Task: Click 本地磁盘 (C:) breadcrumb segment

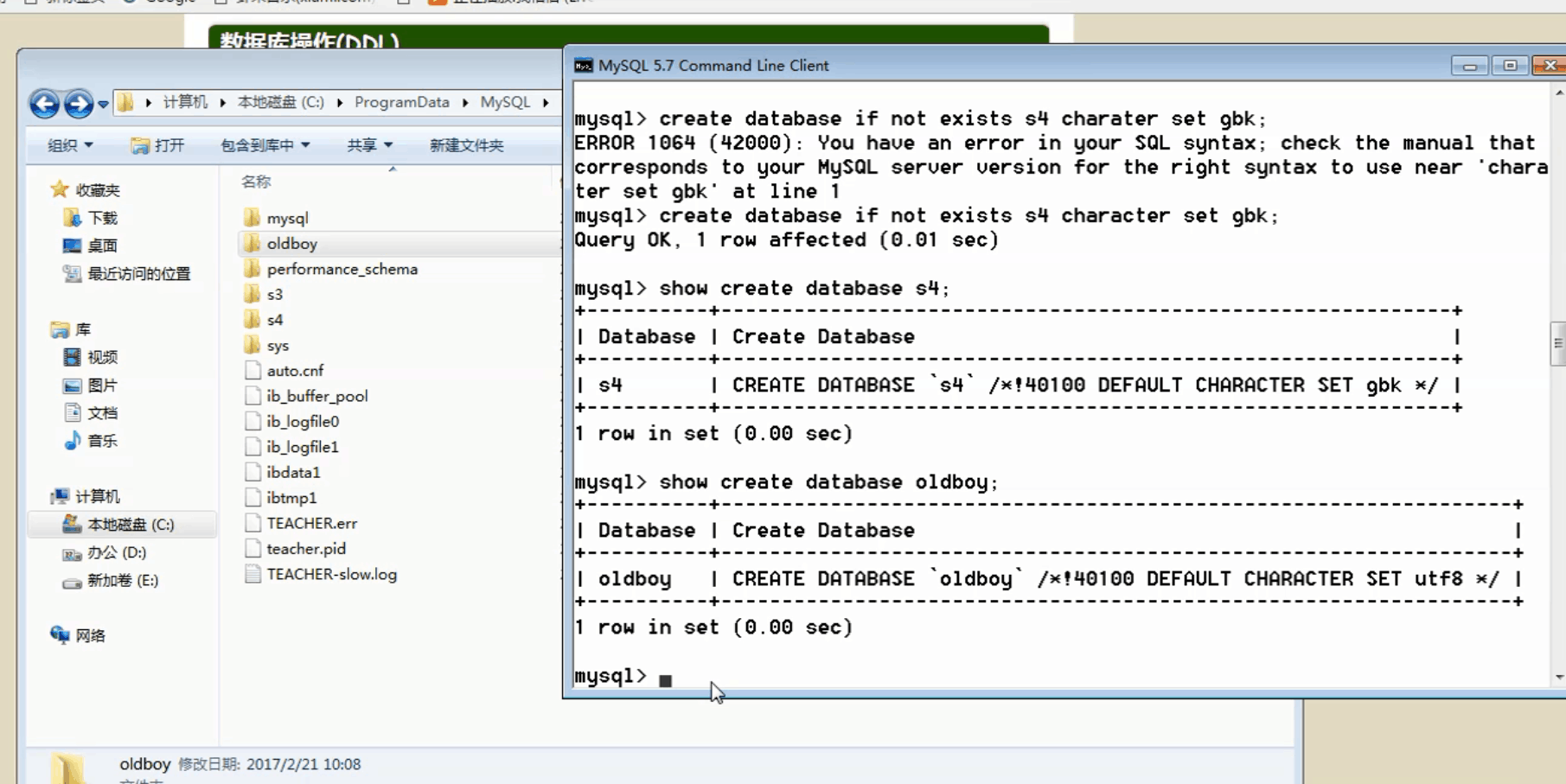Action: click(280, 102)
